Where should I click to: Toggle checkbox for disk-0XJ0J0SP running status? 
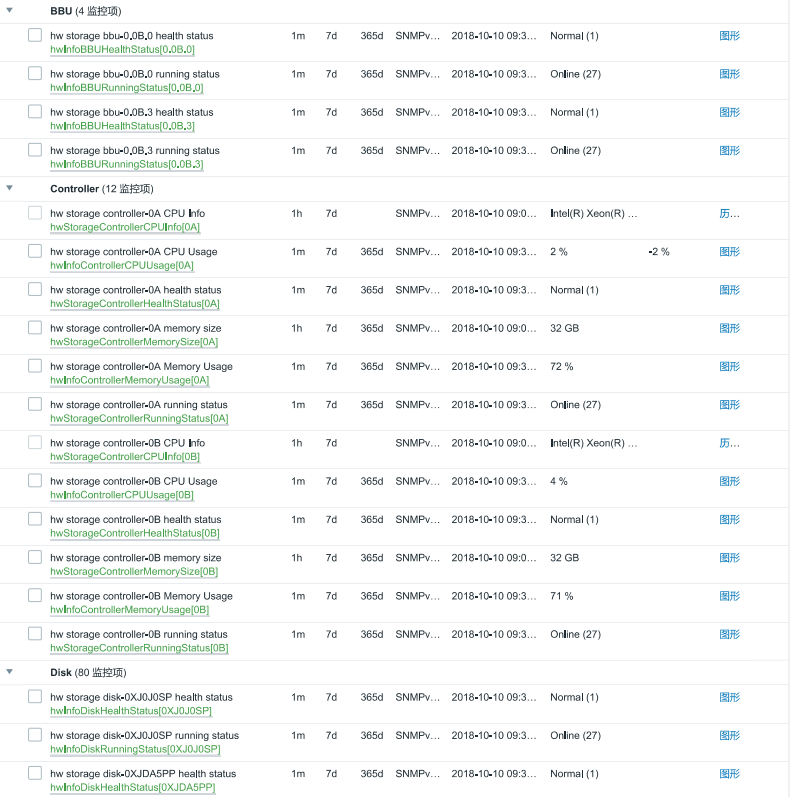[35, 735]
